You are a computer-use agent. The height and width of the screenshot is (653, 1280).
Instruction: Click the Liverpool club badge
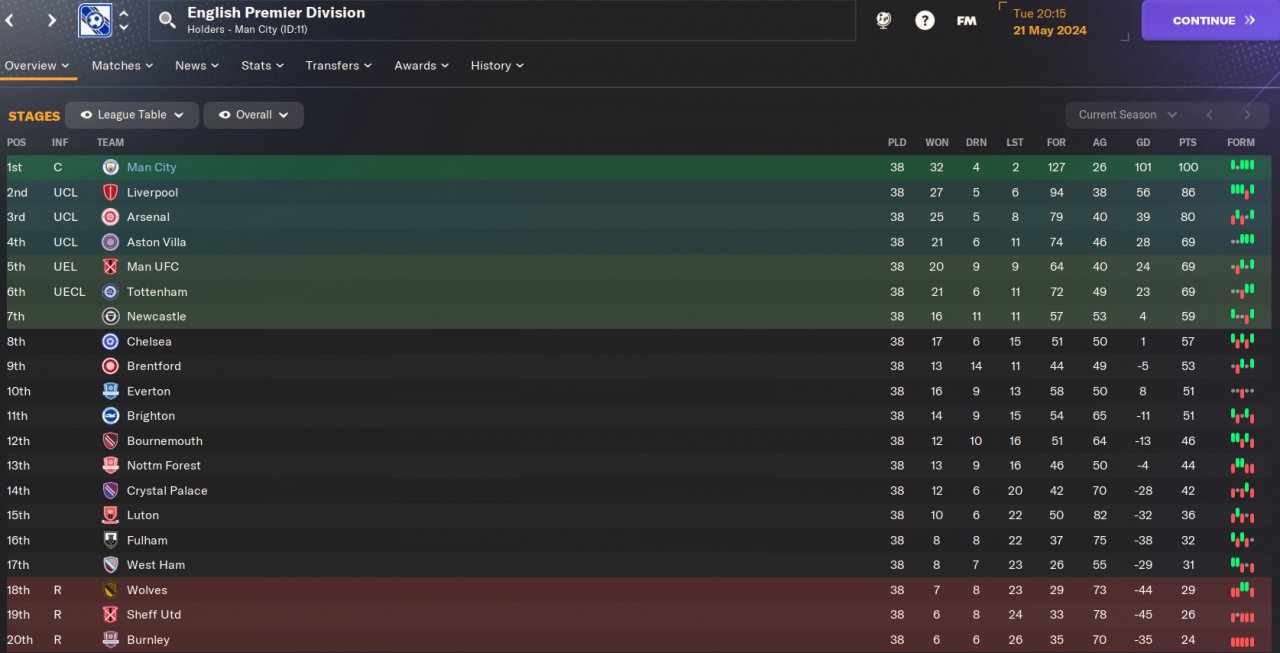[x=110, y=192]
